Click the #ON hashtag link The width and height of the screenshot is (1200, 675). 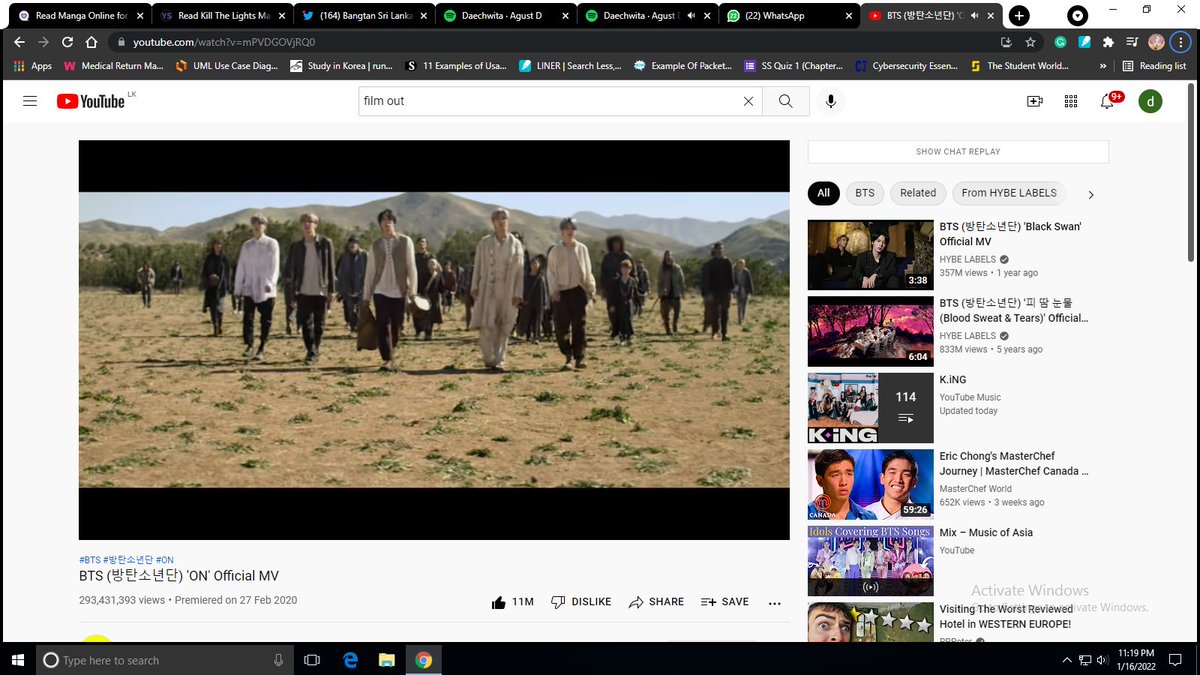click(165, 560)
